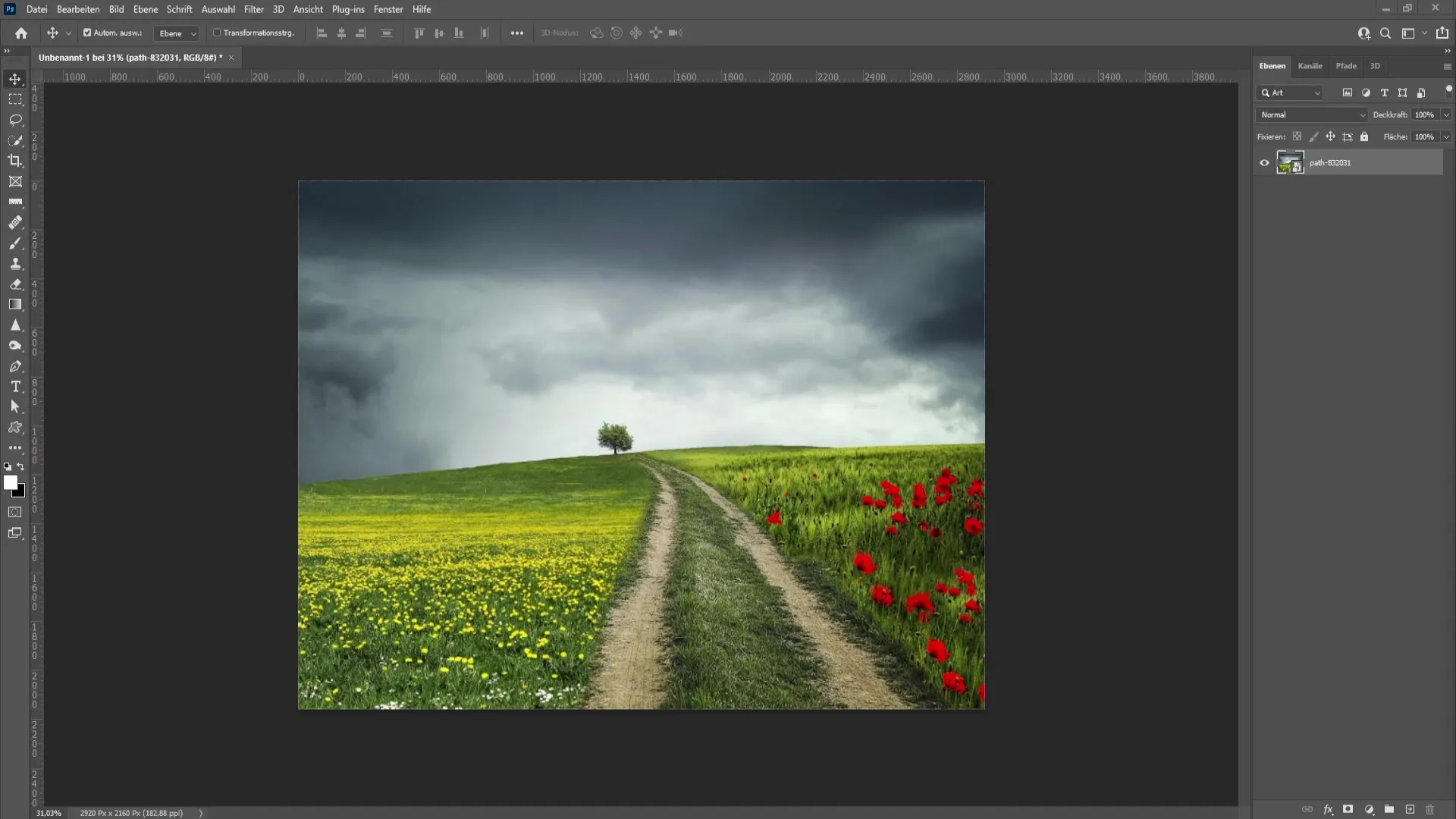Viewport: 1456px width, 819px height.
Task: Select the Path Selection tool
Action: 15,406
